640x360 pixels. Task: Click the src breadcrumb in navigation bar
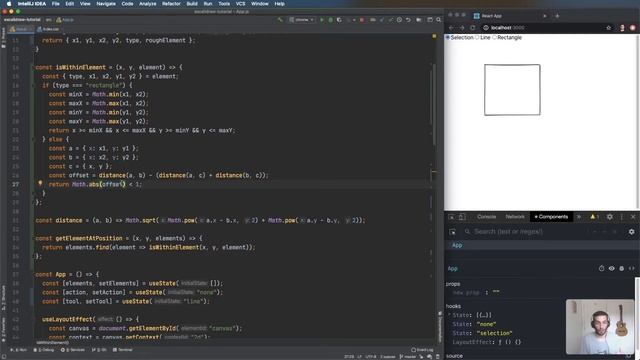point(48,20)
